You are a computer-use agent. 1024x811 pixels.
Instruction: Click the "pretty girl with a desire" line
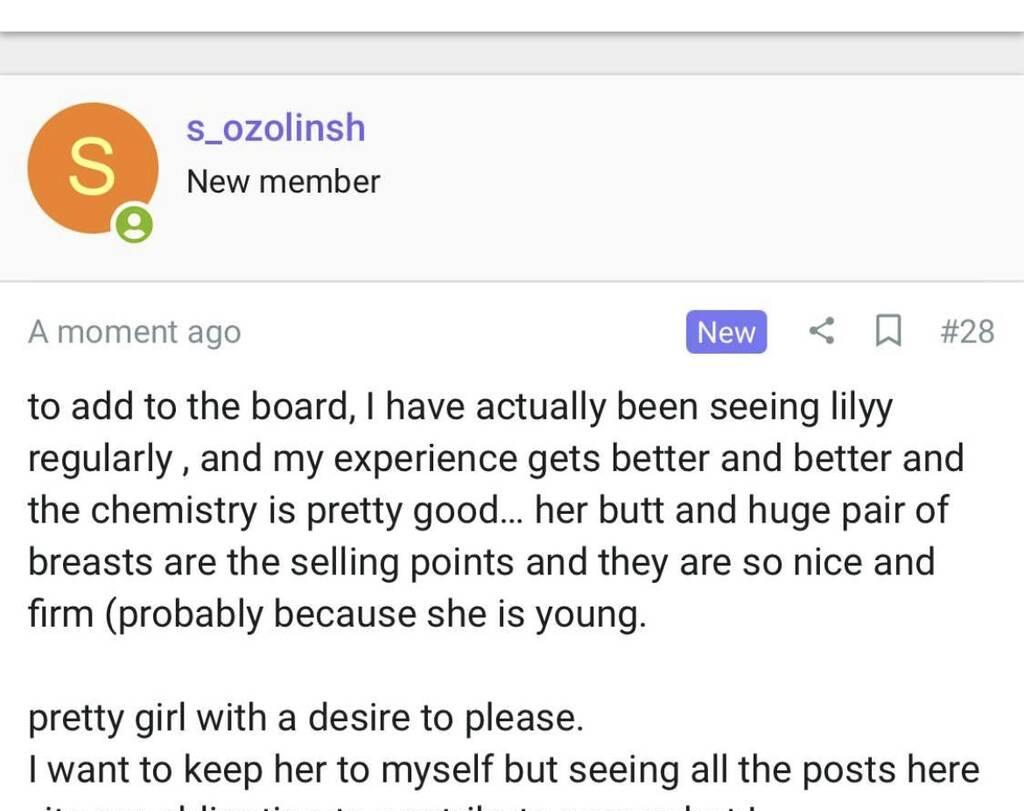coord(305,718)
